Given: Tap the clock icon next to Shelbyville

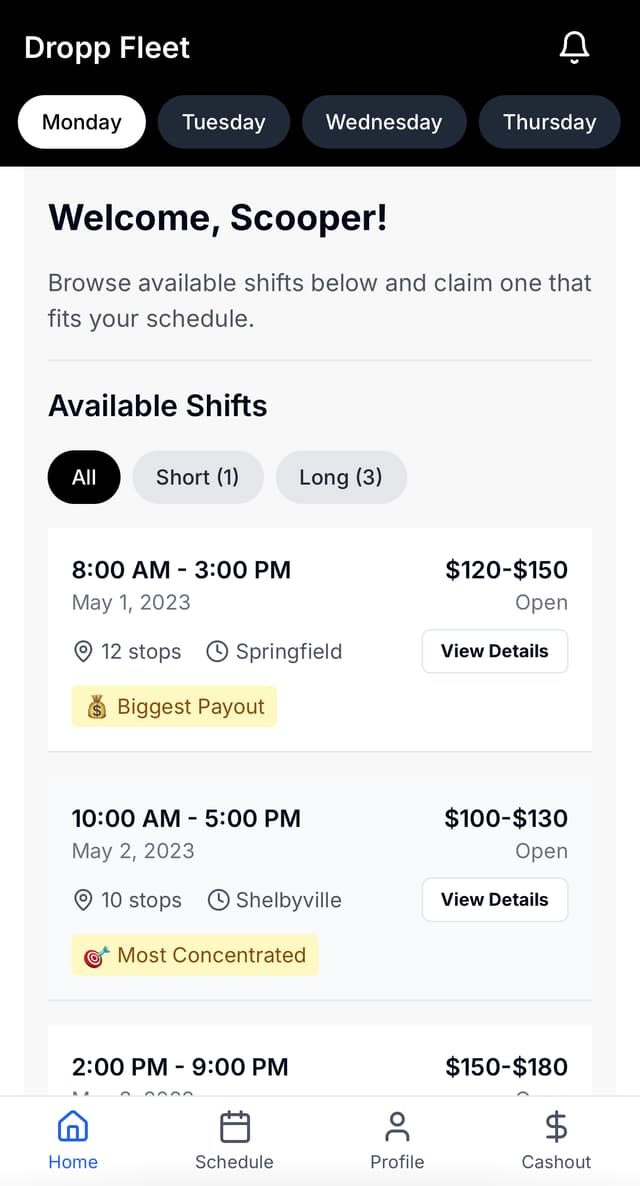Looking at the screenshot, I should [218, 900].
